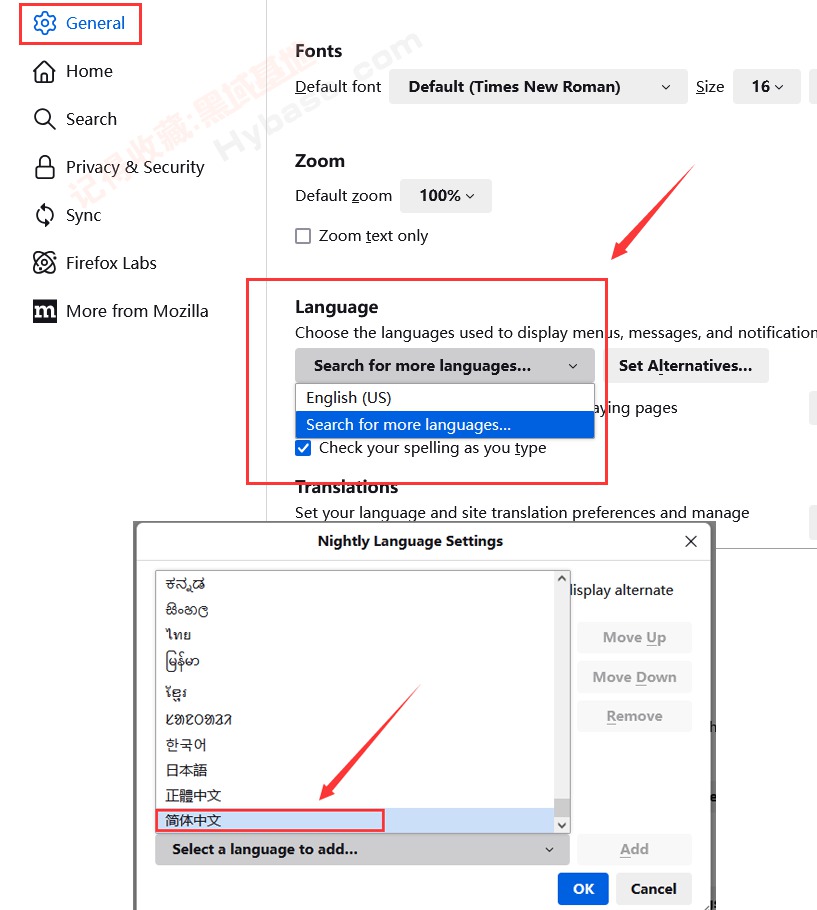Screen dimensions: 817x910
Task: Click the Mozilla 'm' logo icon
Action: click(x=45, y=311)
